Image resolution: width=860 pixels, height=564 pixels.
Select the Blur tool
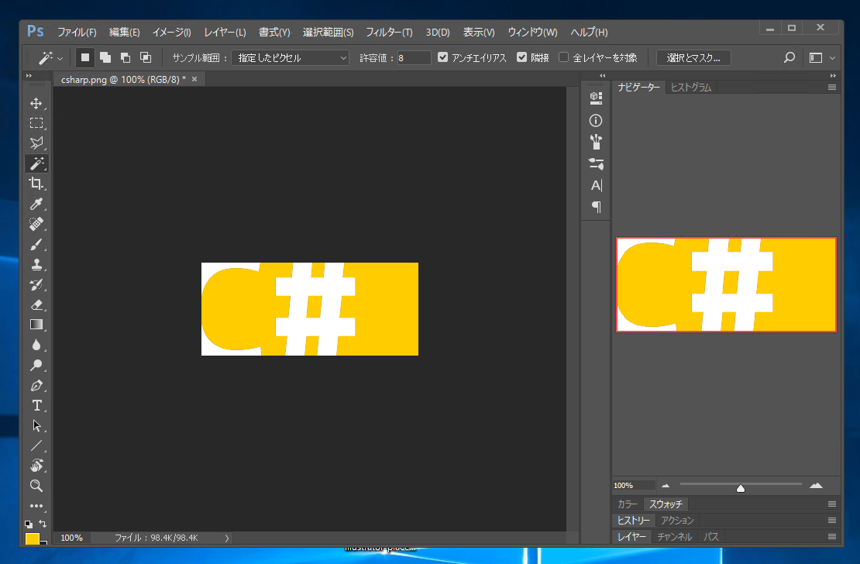click(36, 345)
